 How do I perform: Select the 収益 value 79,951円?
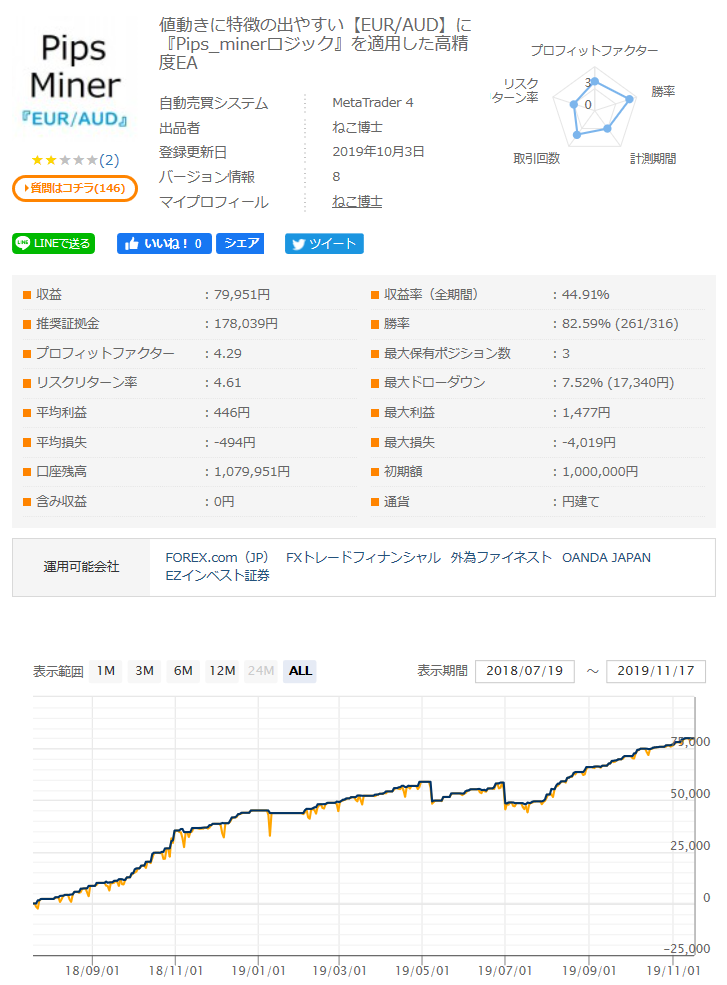242,295
